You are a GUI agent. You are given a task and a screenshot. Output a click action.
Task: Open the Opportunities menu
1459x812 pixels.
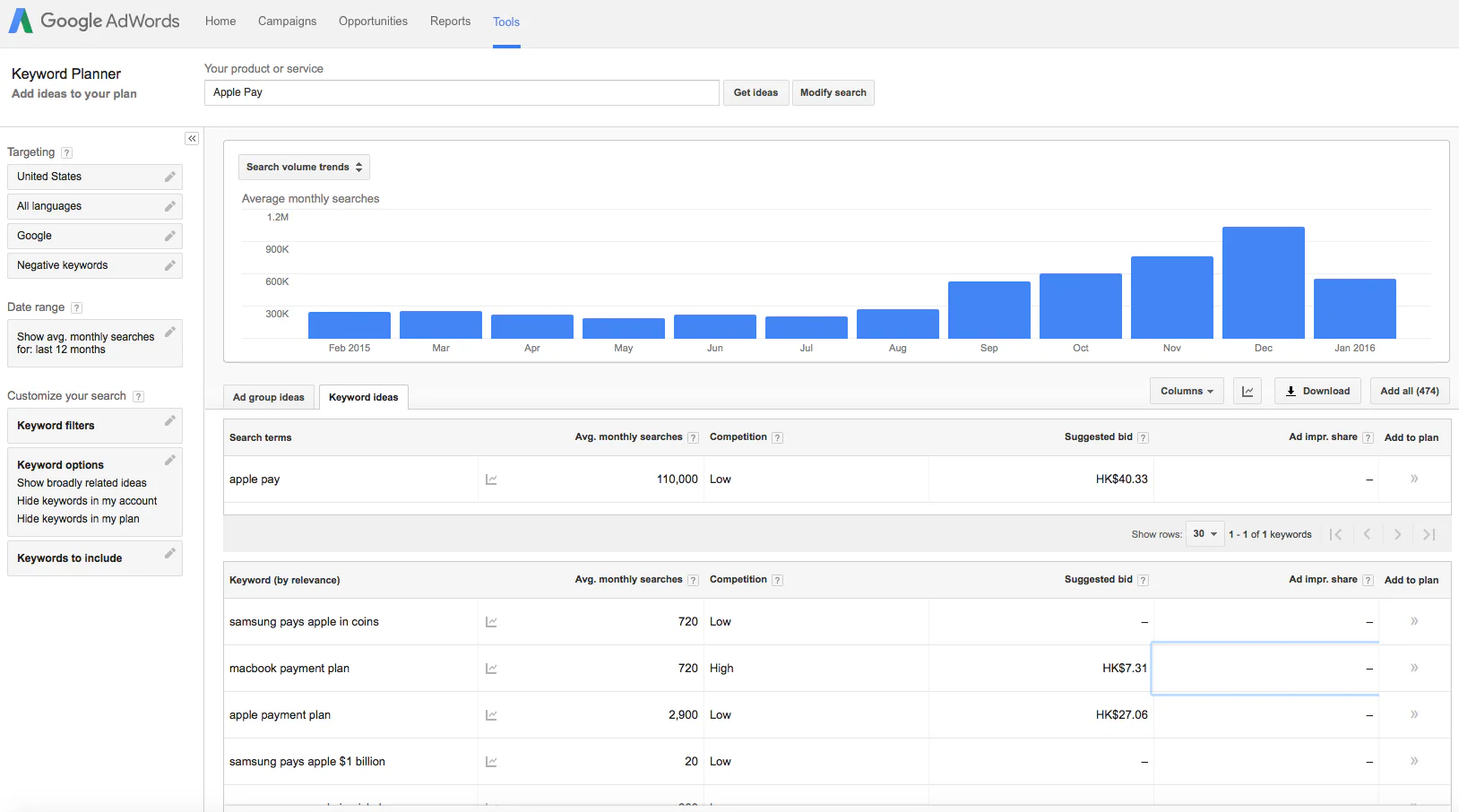[373, 22]
